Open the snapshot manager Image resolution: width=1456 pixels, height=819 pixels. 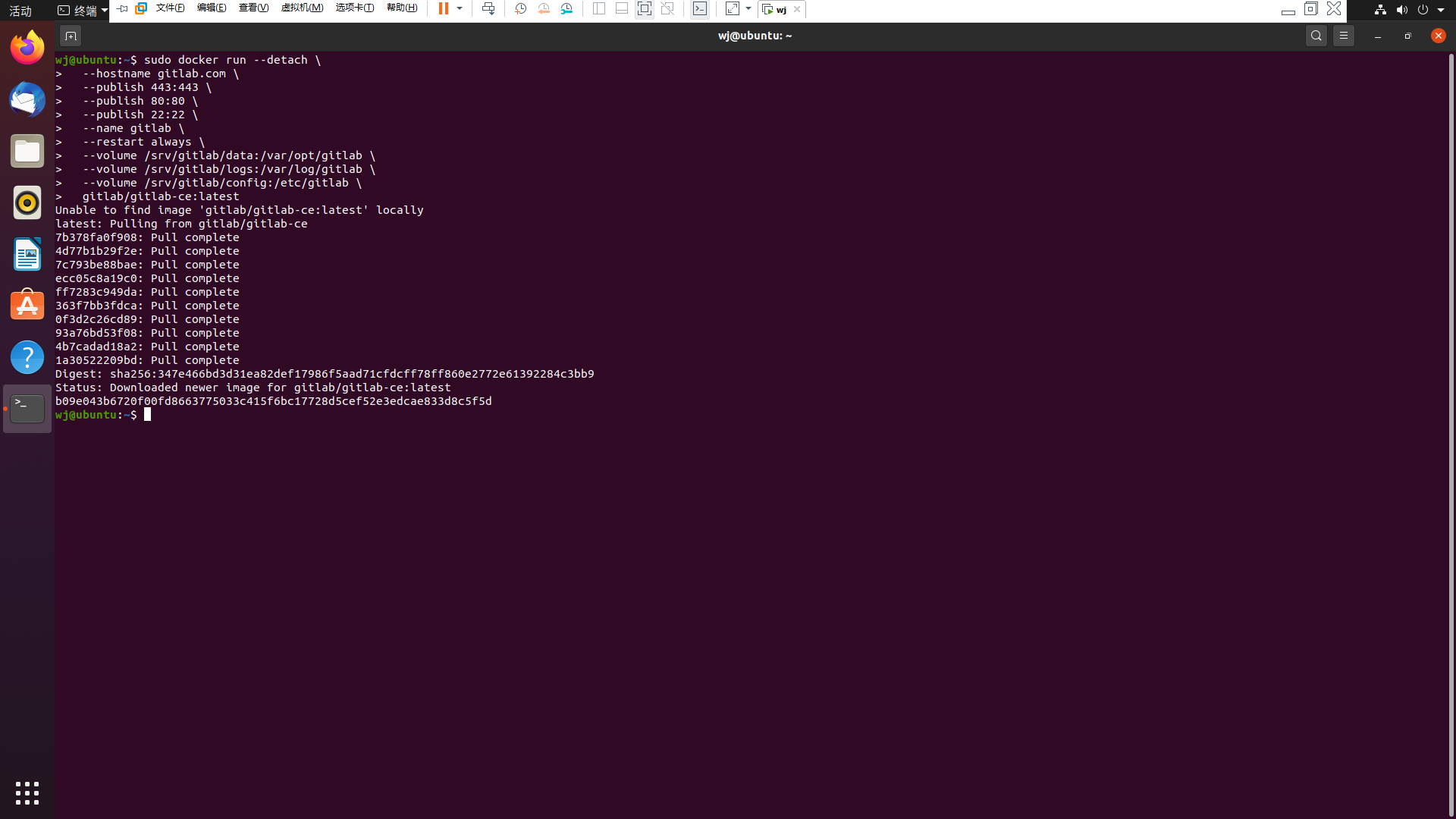click(566, 8)
